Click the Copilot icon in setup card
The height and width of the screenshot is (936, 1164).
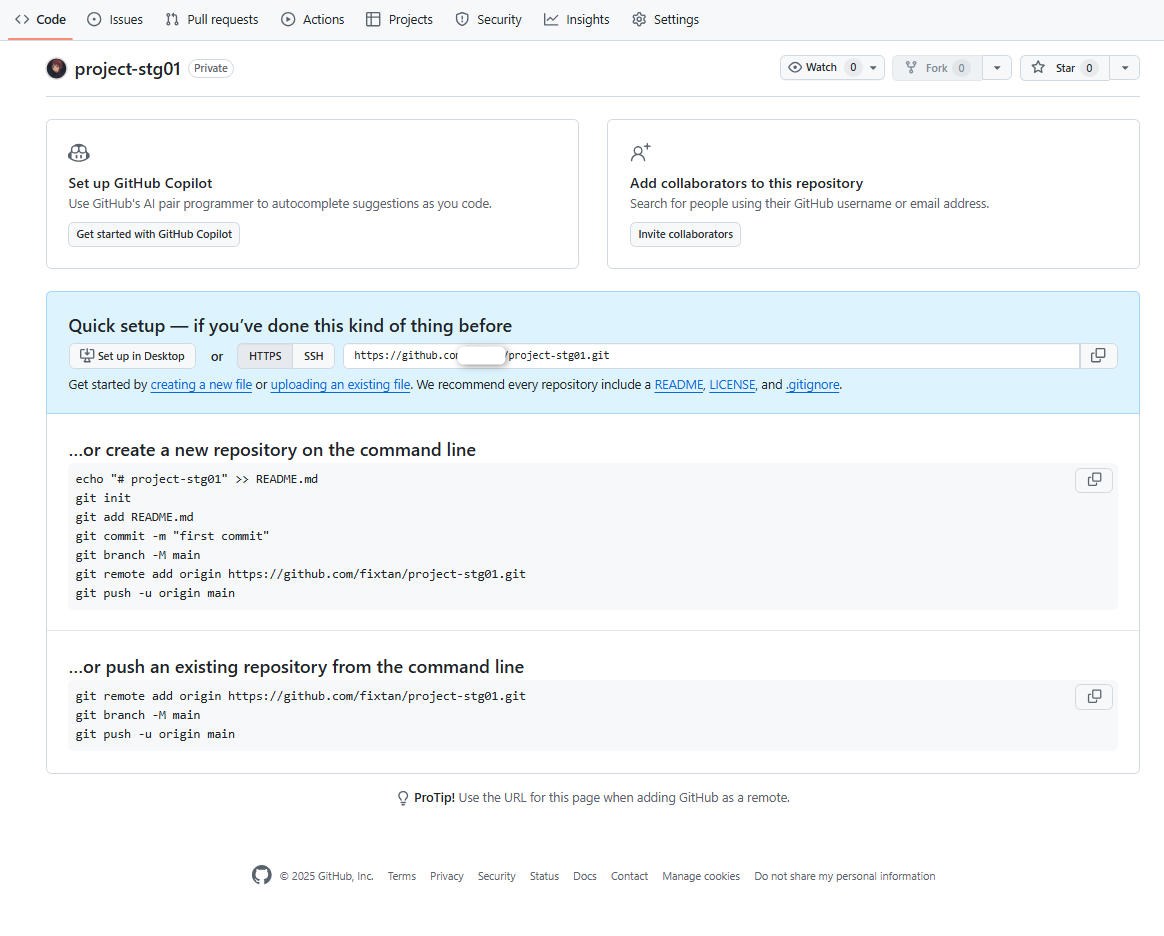click(x=79, y=153)
